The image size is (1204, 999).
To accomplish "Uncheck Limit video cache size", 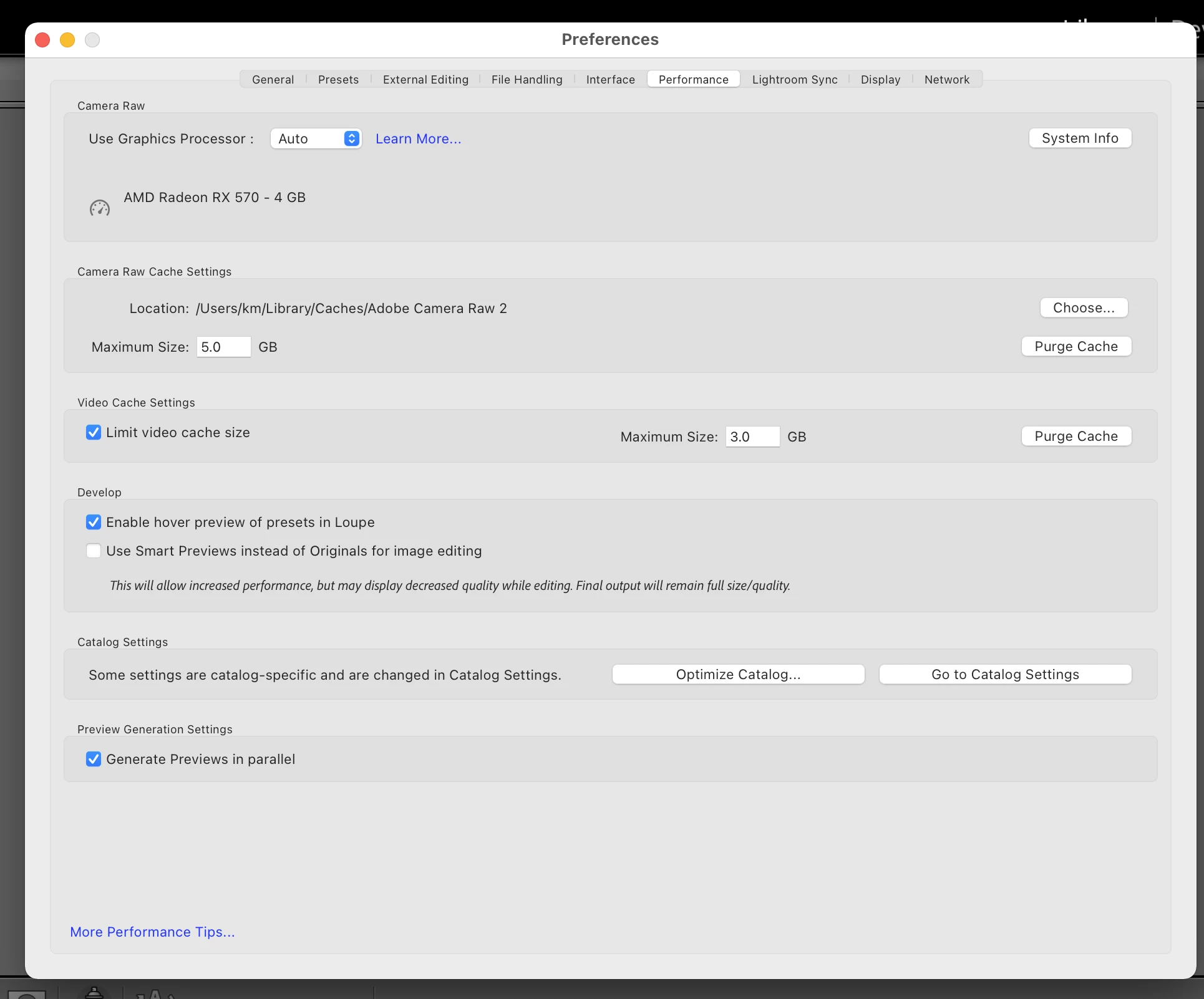I will tap(94, 432).
